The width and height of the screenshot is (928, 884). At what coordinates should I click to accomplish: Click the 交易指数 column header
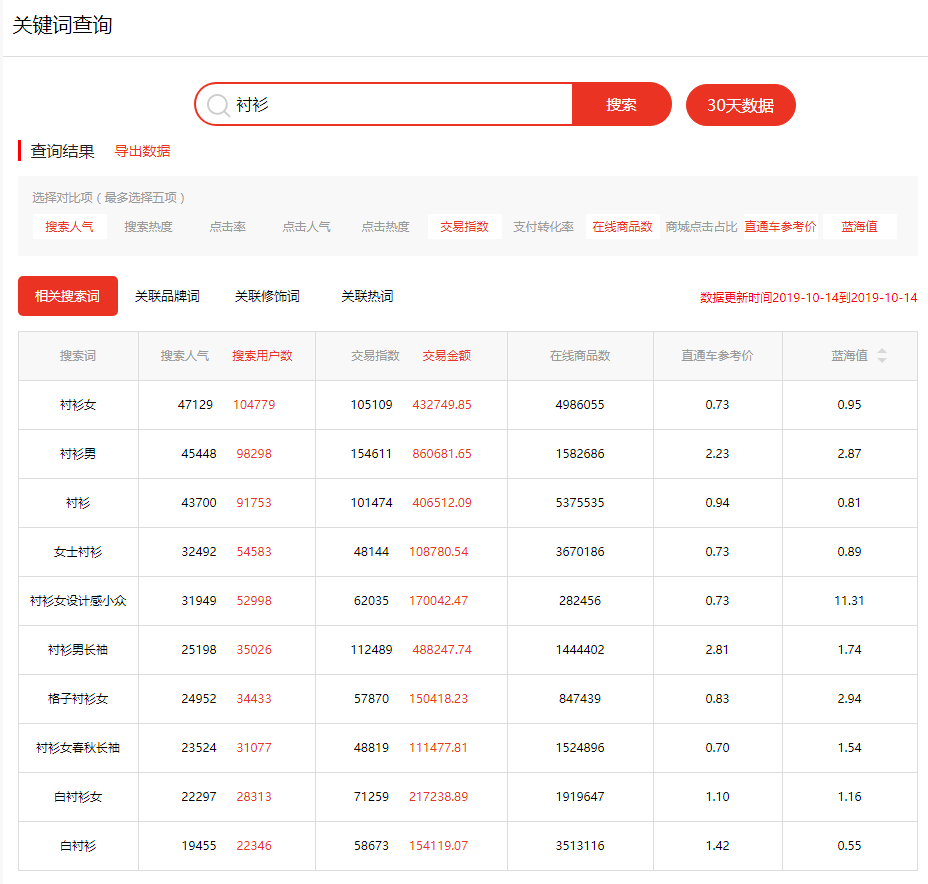(x=375, y=356)
